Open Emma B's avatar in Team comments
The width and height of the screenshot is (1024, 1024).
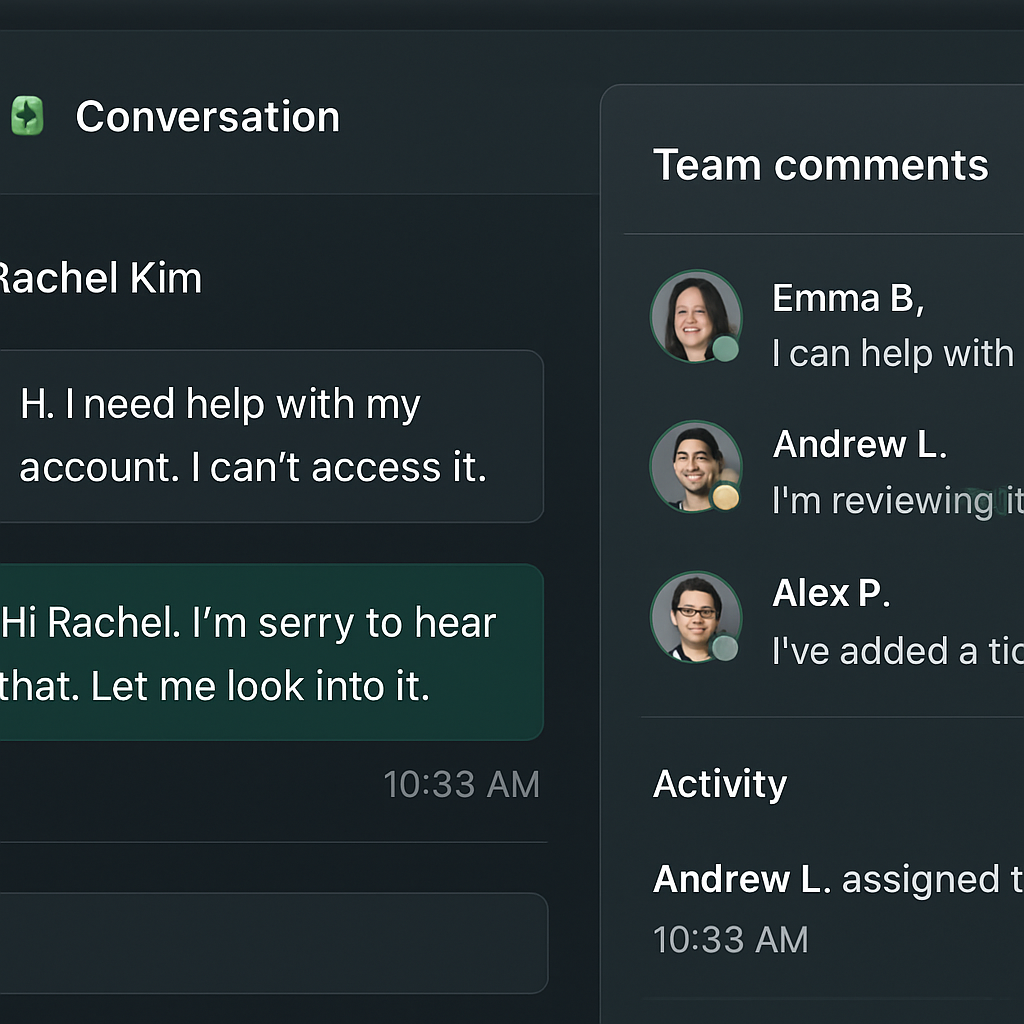(x=696, y=316)
